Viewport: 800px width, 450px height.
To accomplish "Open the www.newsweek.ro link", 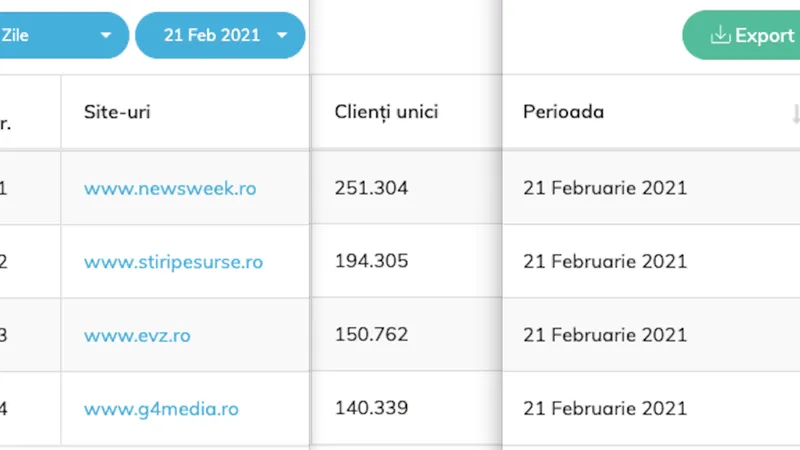I will click(170, 188).
